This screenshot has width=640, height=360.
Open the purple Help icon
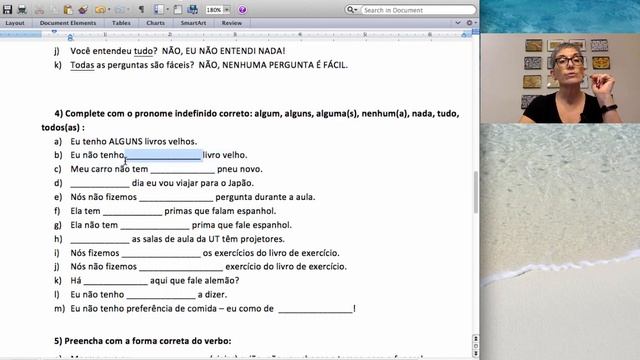click(x=242, y=10)
